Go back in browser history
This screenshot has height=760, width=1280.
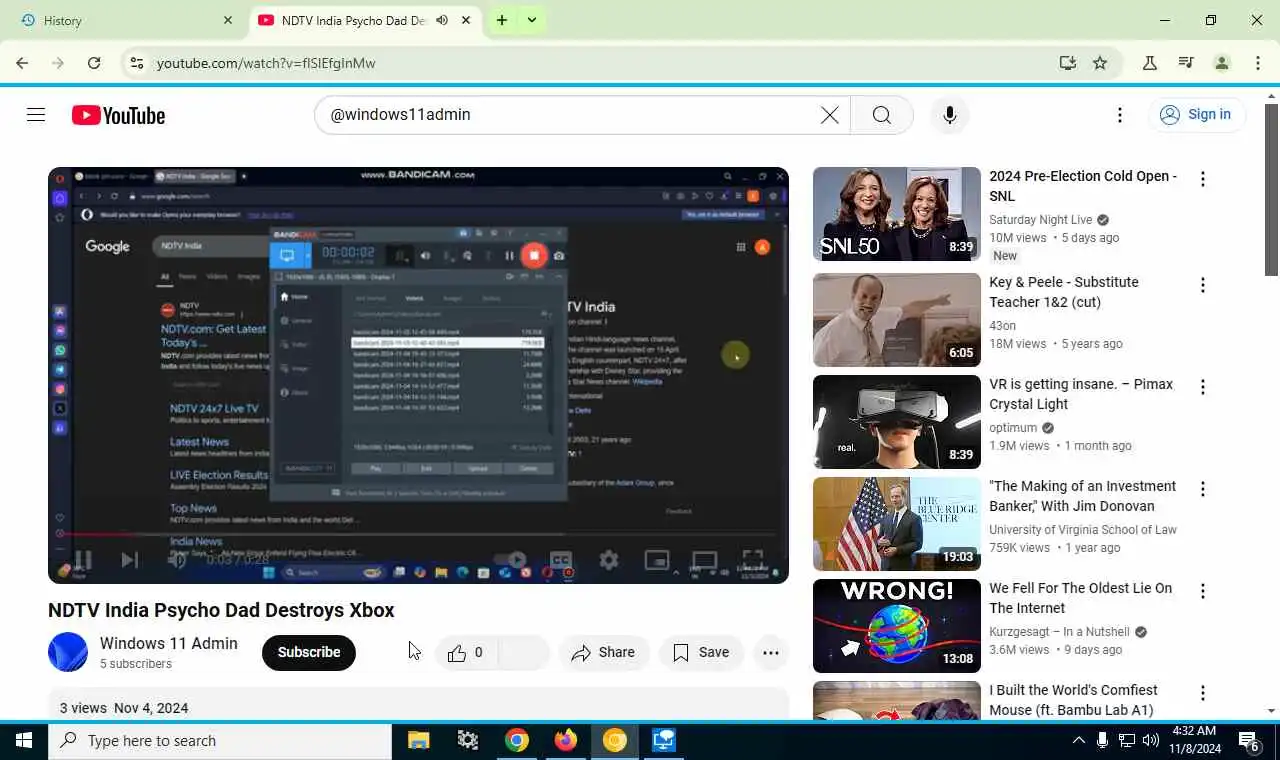pos(22,63)
